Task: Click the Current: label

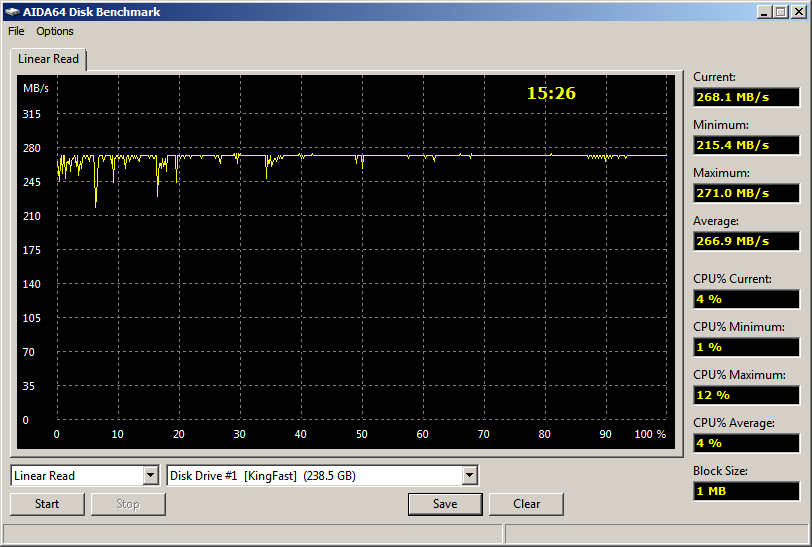Action: [714, 77]
